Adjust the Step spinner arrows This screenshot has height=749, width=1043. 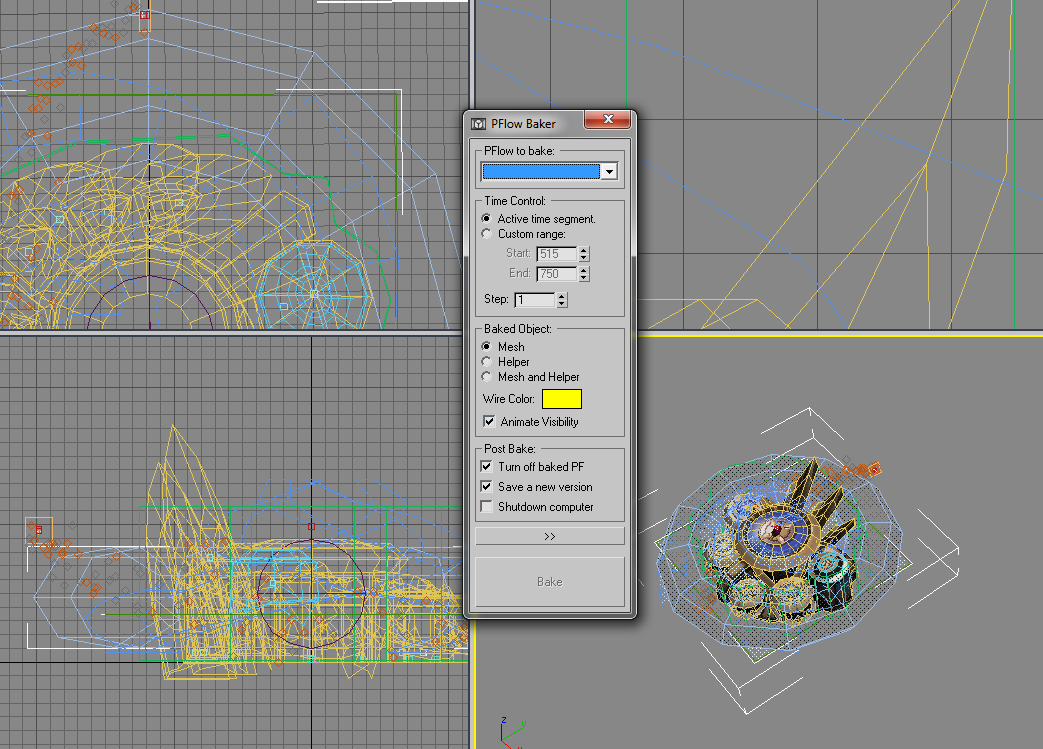tap(562, 300)
